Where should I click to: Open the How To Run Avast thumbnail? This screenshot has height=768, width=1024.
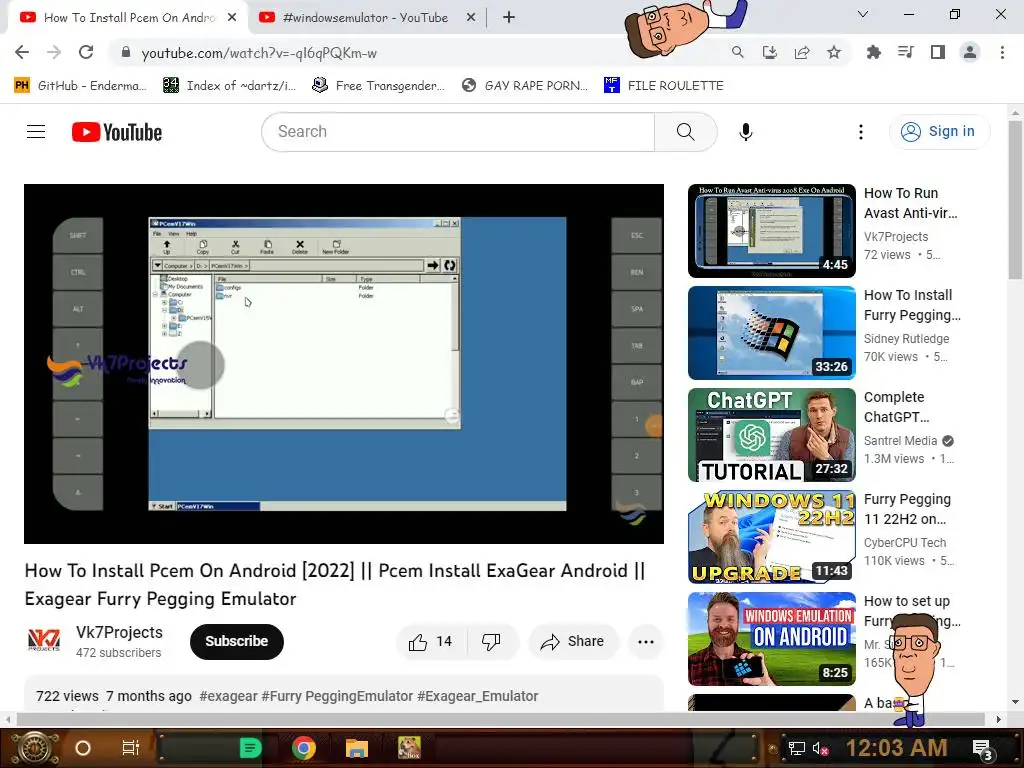pyautogui.click(x=771, y=231)
